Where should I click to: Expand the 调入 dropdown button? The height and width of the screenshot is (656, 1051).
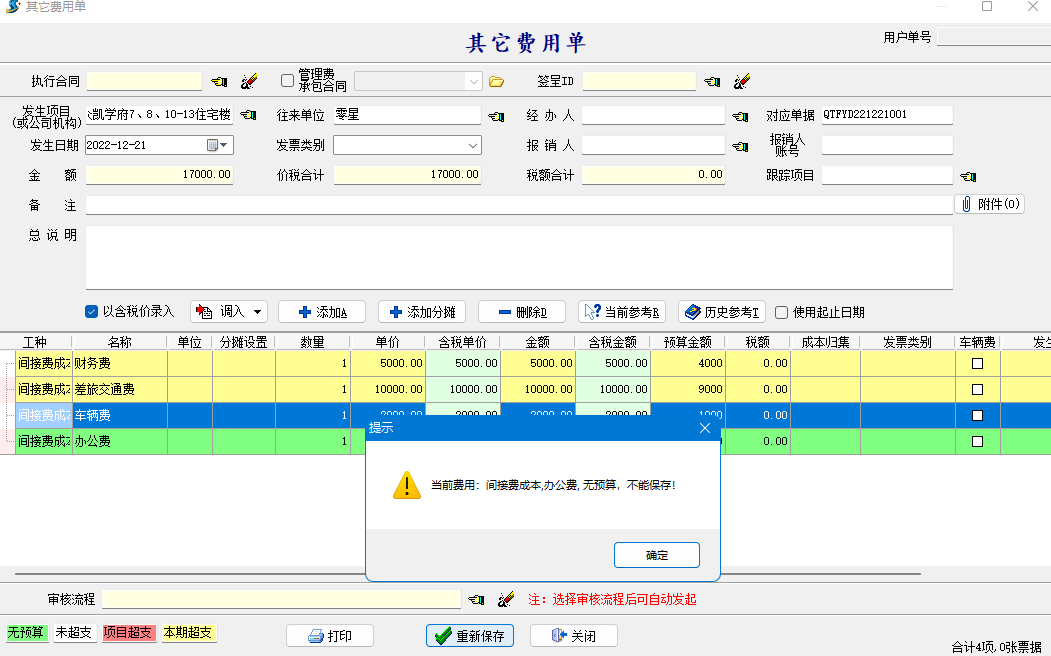click(x=258, y=311)
